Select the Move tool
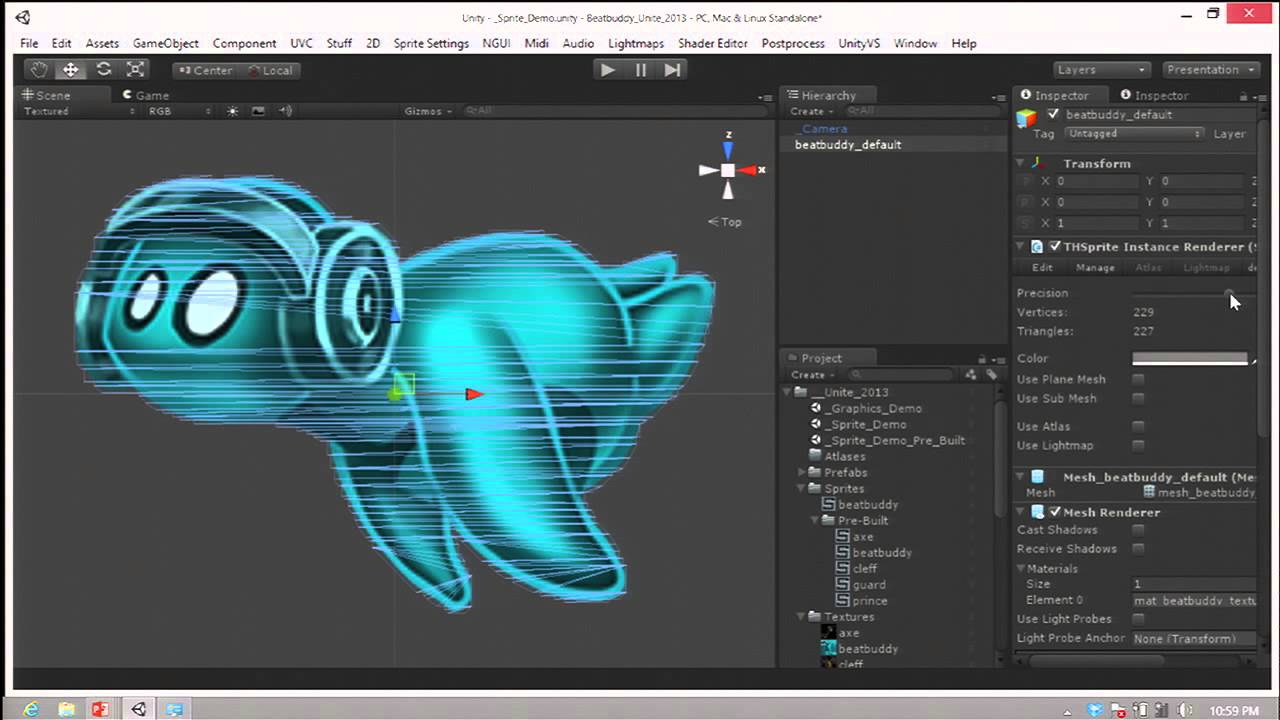 pos(71,70)
